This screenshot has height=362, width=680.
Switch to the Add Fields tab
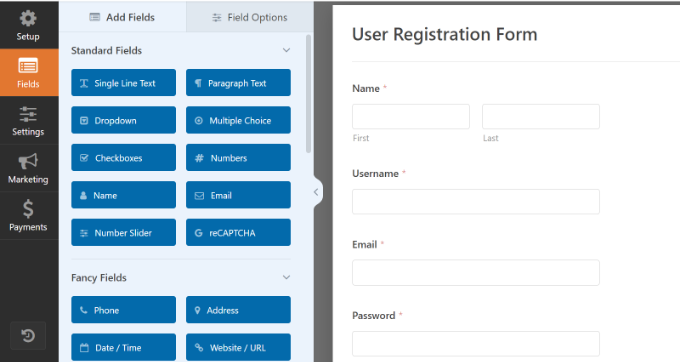click(x=122, y=17)
